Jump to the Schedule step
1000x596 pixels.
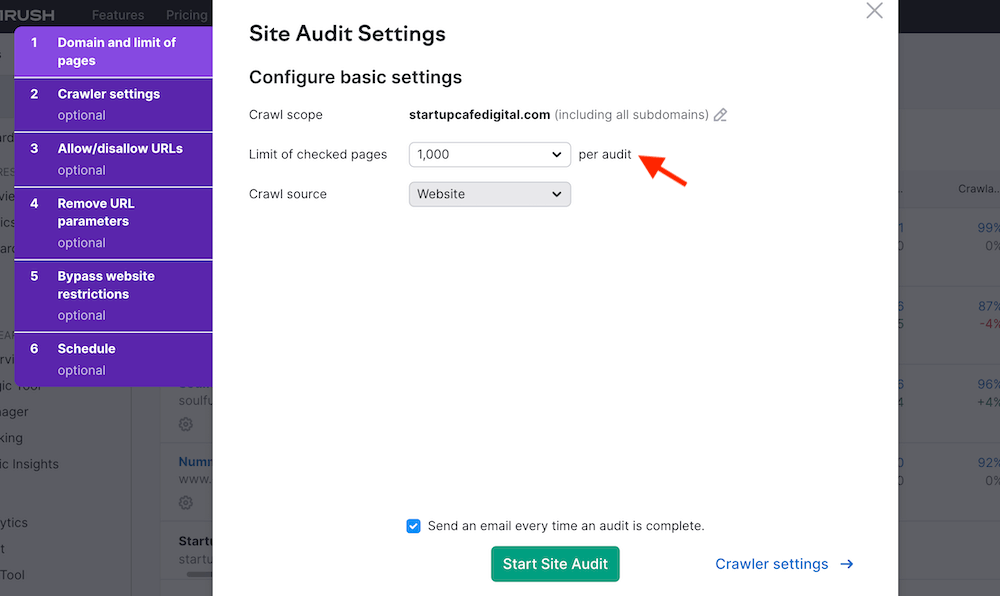click(113, 359)
